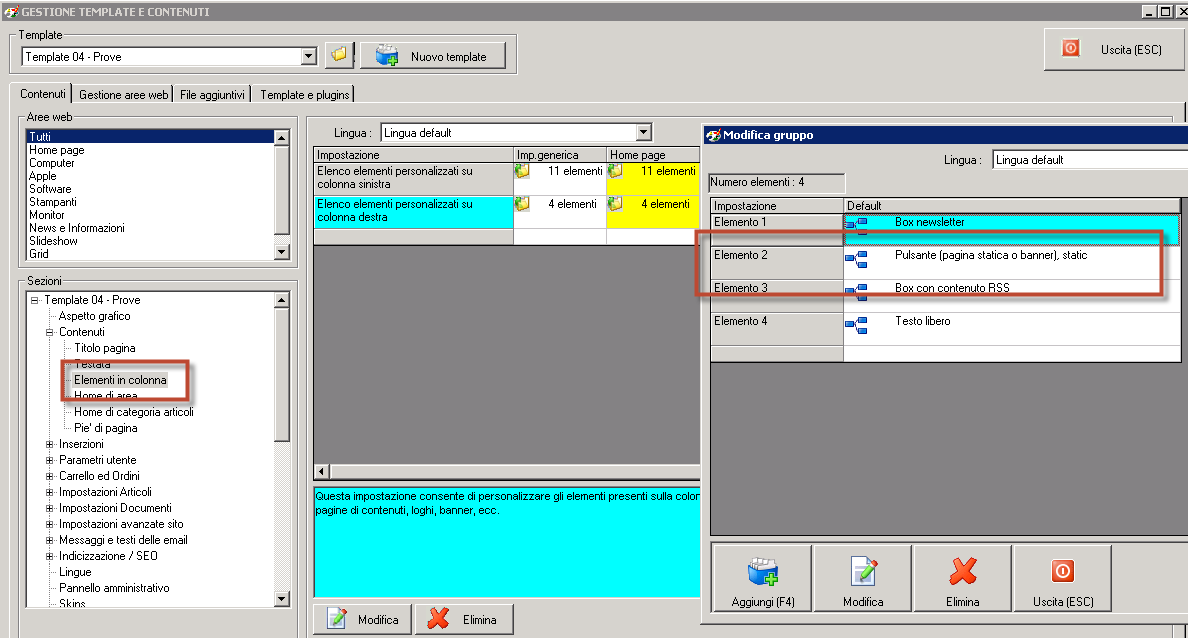Image resolution: width=1188 pixels, height=638 pixels.
Task: Expand the Parametri utente tree node
Action: coord(49,460)
